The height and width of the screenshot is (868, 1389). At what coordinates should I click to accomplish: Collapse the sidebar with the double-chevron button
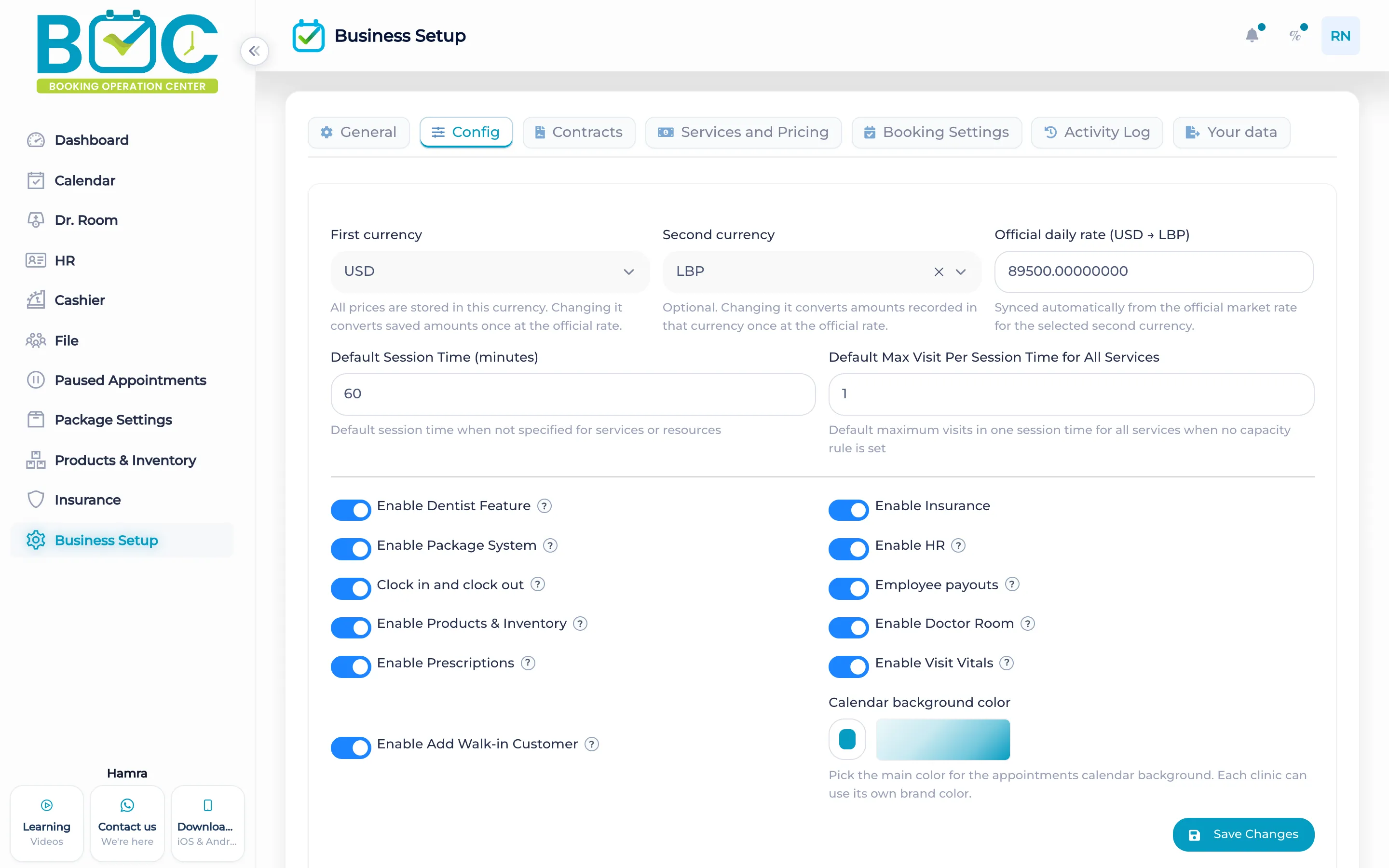click(254, 51)
